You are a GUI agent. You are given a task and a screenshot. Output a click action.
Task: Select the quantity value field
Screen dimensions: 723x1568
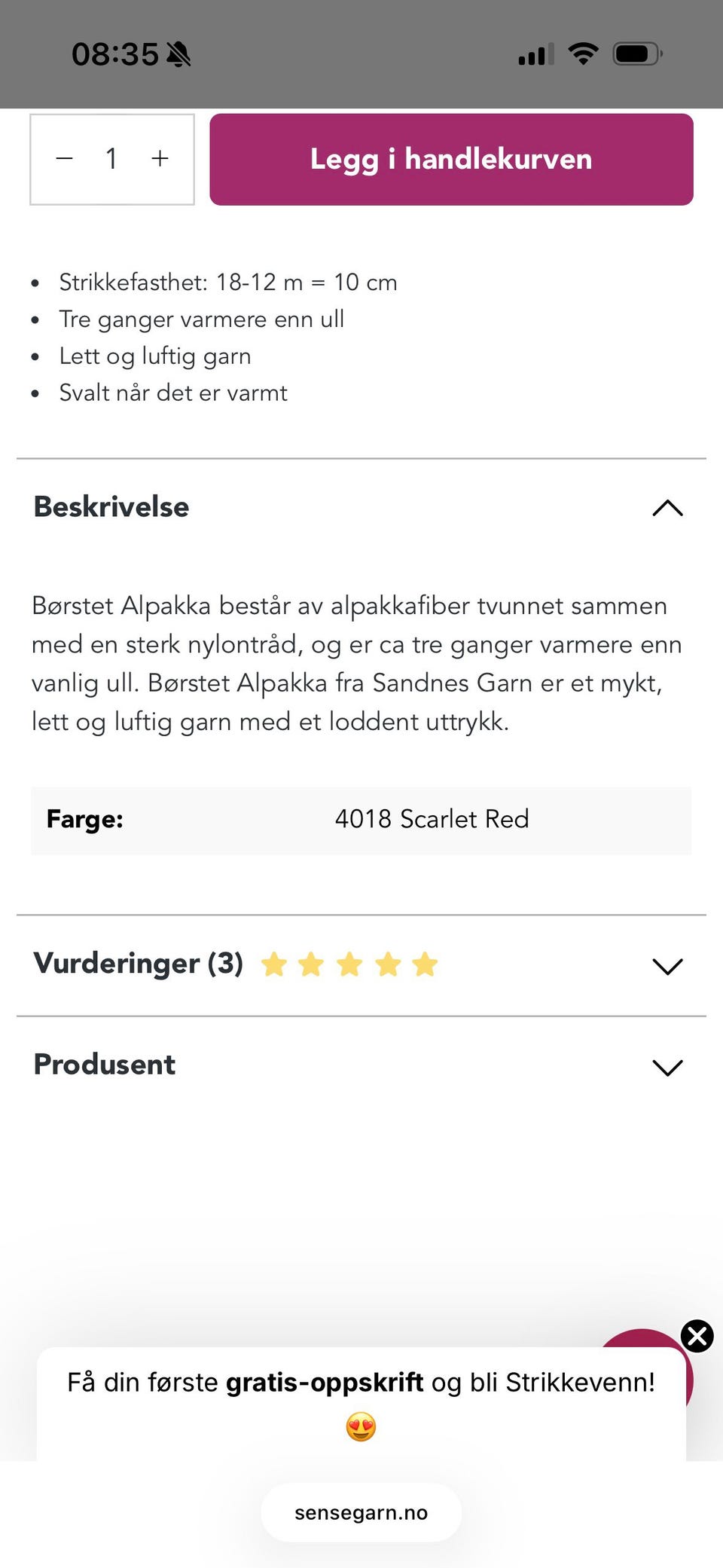111,159
